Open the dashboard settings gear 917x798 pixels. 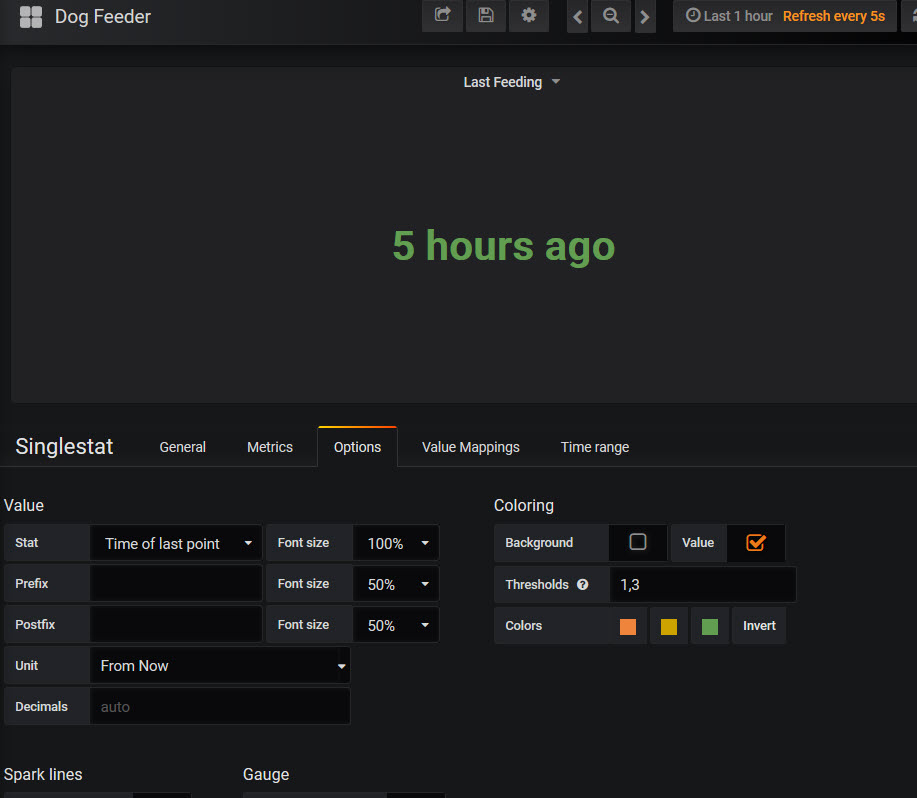pos(529,16)
